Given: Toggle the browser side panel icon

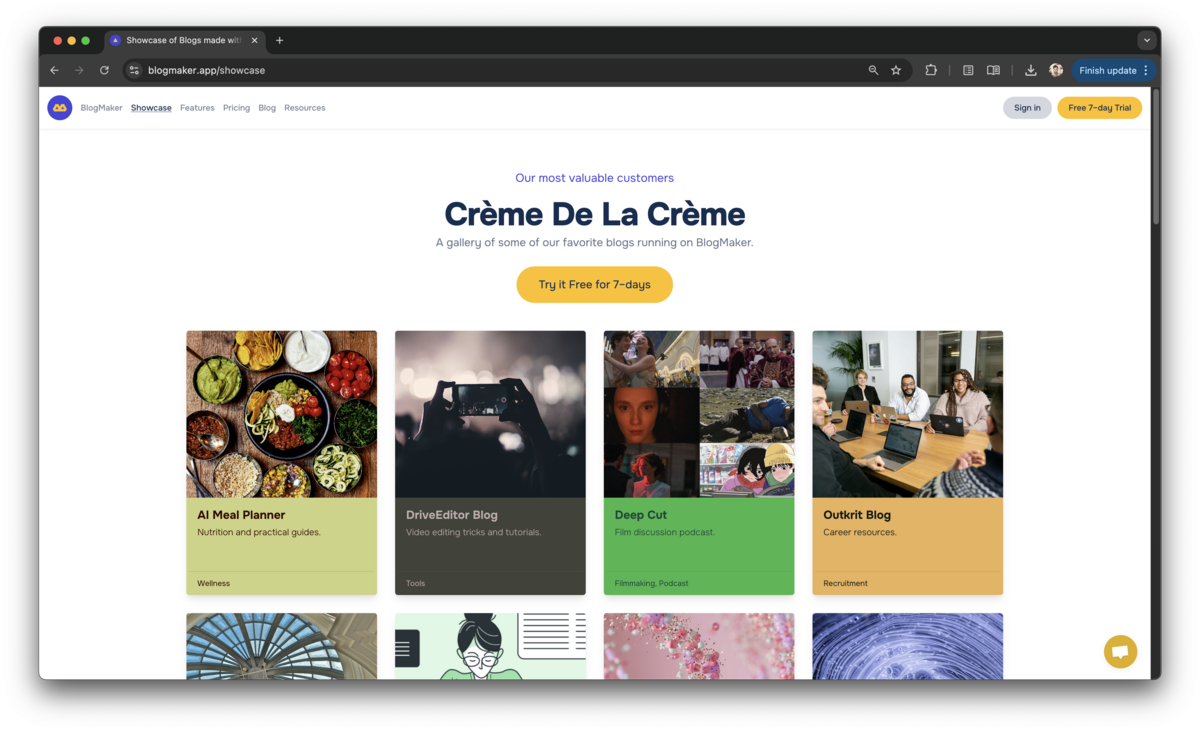Looking at the screenshot, I should pyautogui.click(x=993, y=71).
